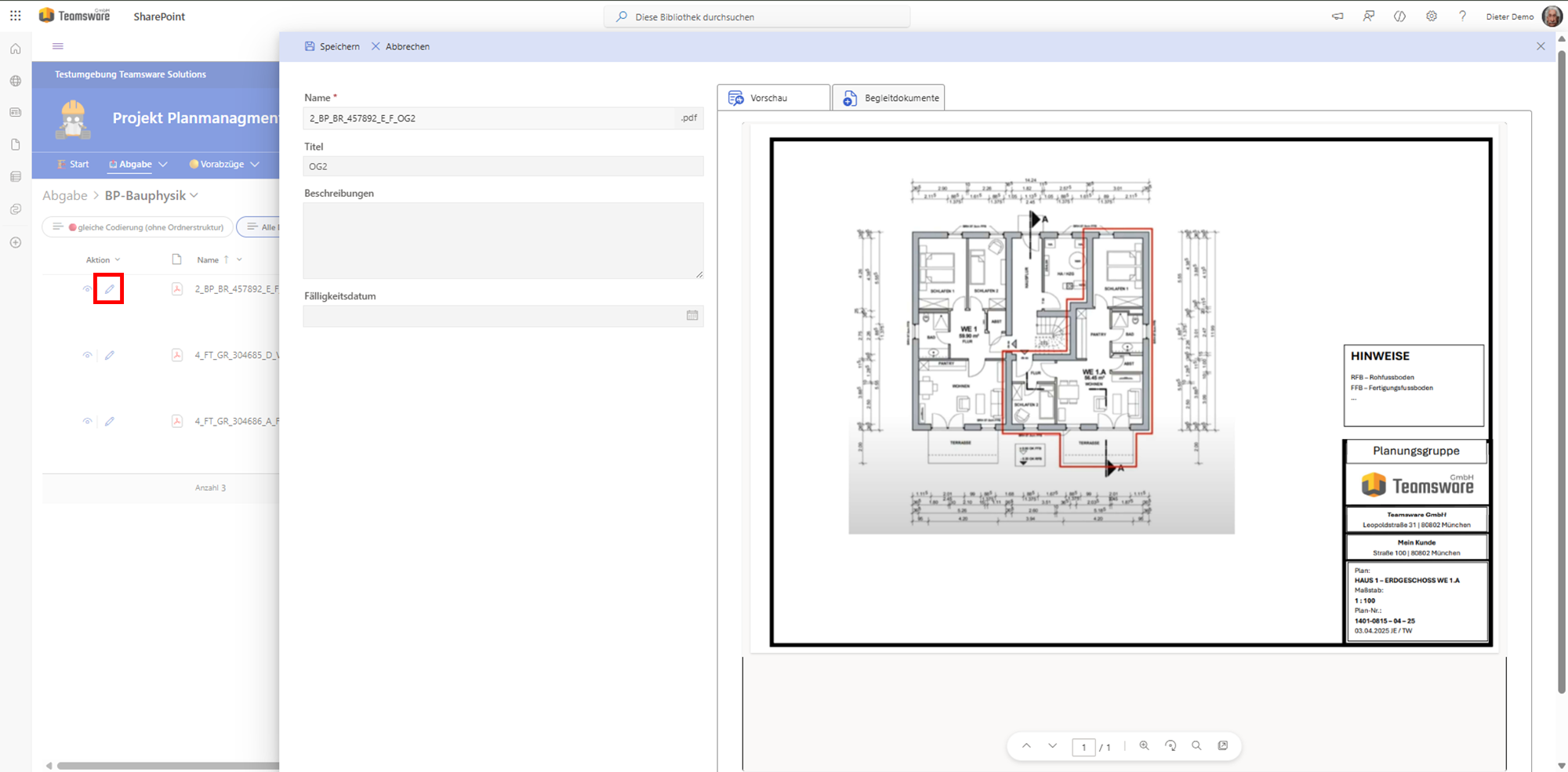Click the magnifier search icon in PDF toolbar
The width and height of the screenshot is (1568, 772).
pos(1196,746)
